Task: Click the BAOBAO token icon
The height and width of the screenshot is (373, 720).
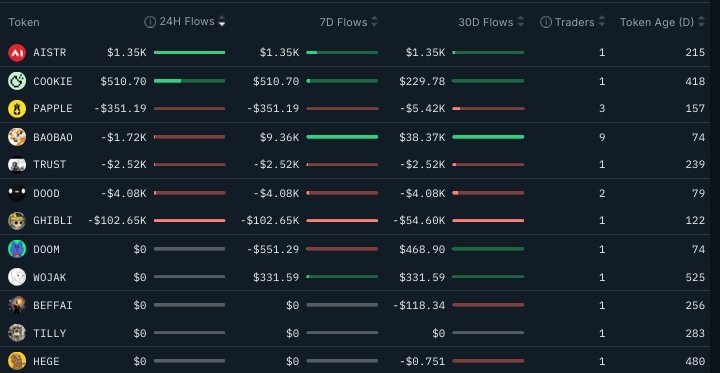Action: pyautogui.click(x=17, y=137)
